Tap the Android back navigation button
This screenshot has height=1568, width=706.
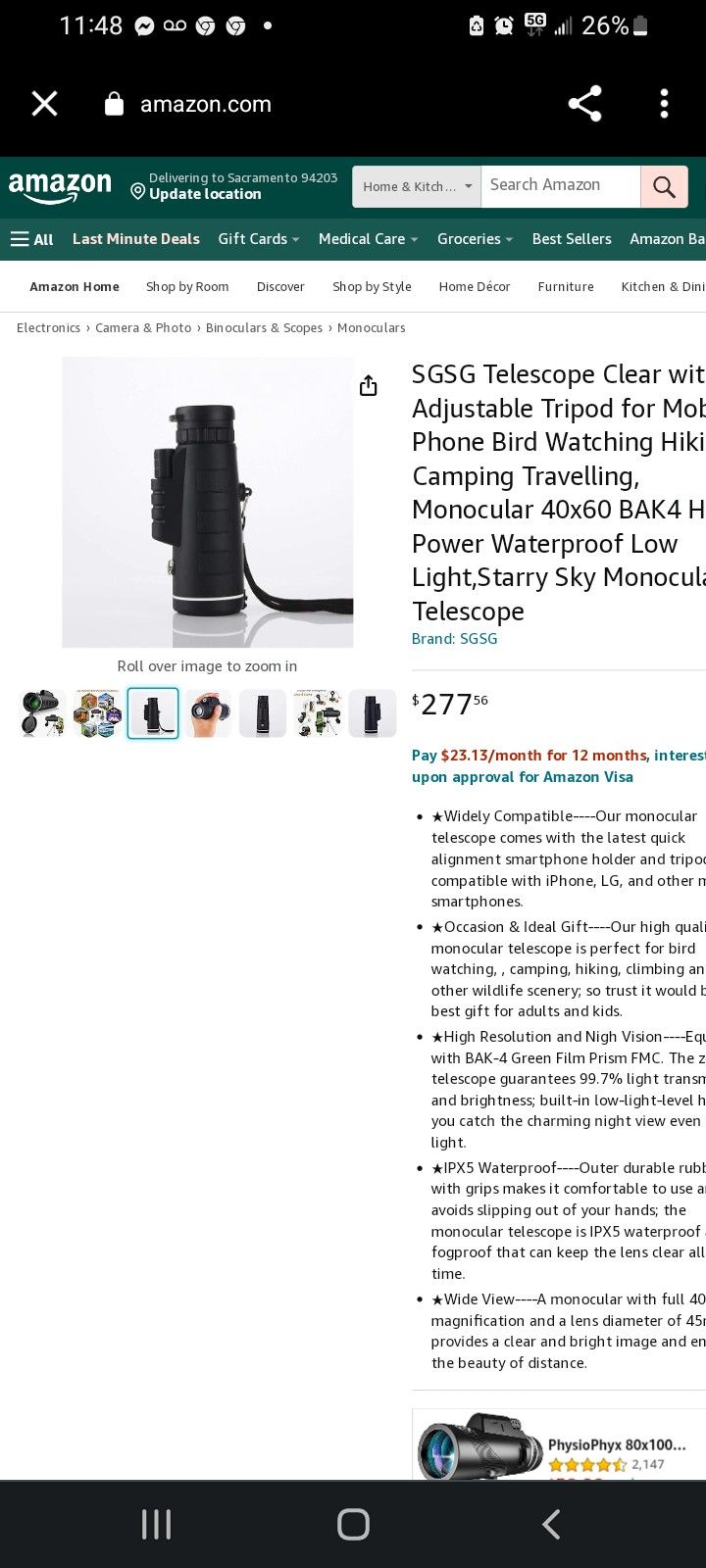click(551, 1524)
